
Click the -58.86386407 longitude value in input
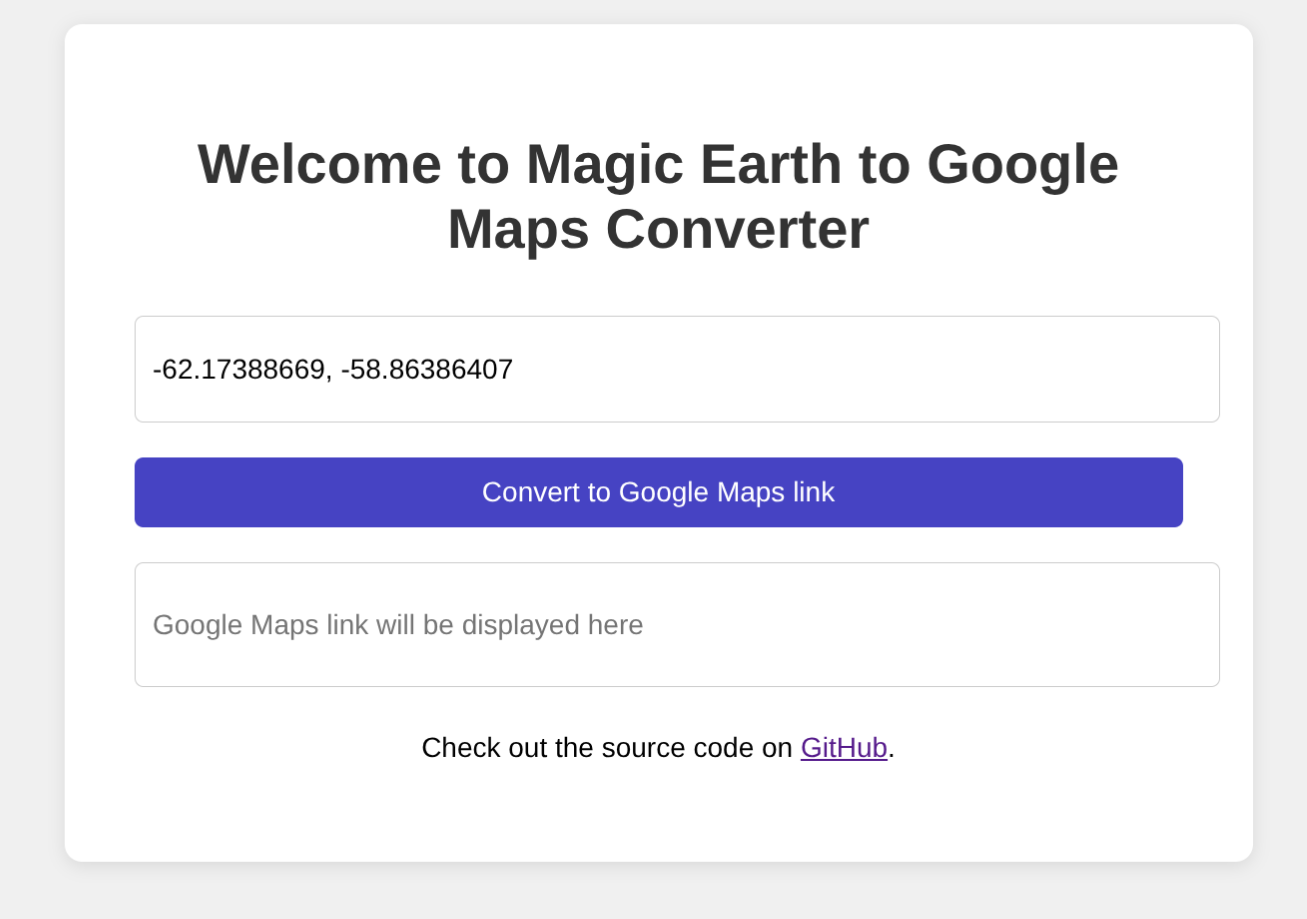427,370
